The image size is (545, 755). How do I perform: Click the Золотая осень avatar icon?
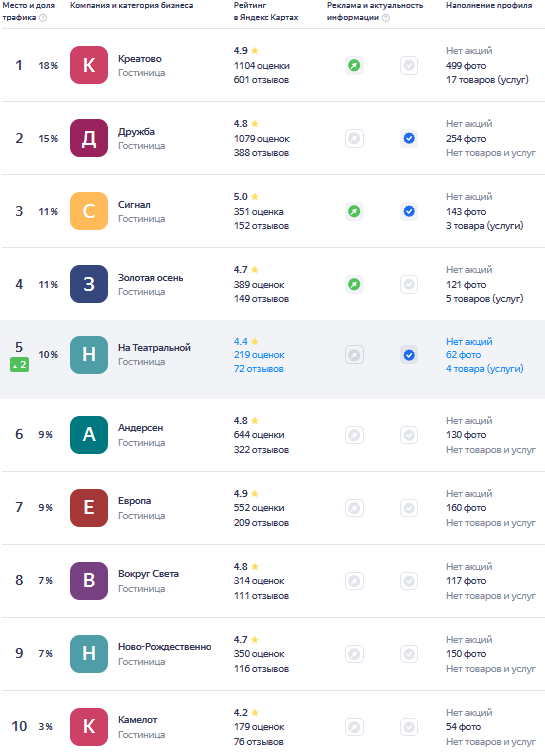(89, 284)
